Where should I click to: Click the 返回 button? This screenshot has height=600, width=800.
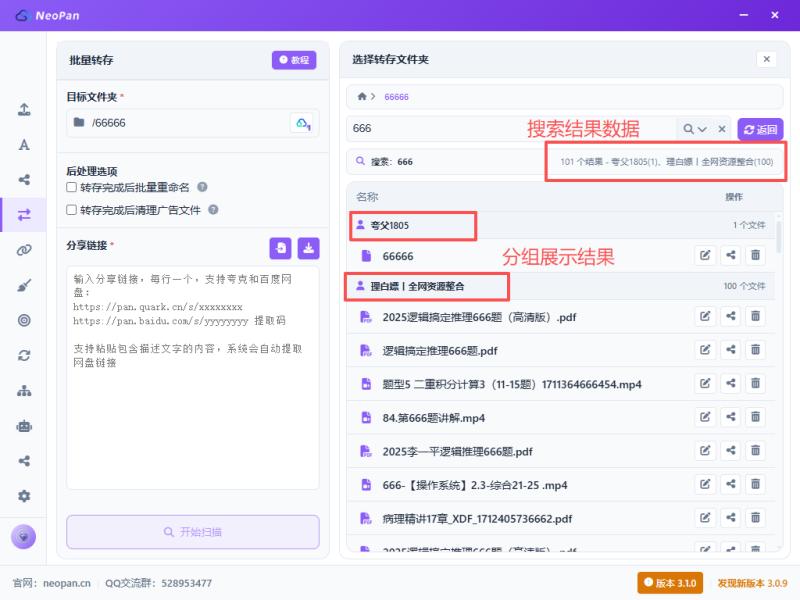coord(760,129)
